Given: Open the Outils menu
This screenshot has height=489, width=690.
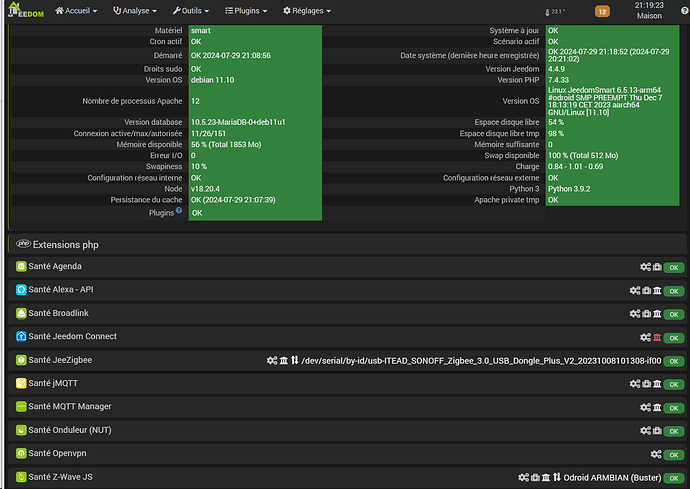Looking at the screenshot, I should pyautogui.click(x=191, y=11).
